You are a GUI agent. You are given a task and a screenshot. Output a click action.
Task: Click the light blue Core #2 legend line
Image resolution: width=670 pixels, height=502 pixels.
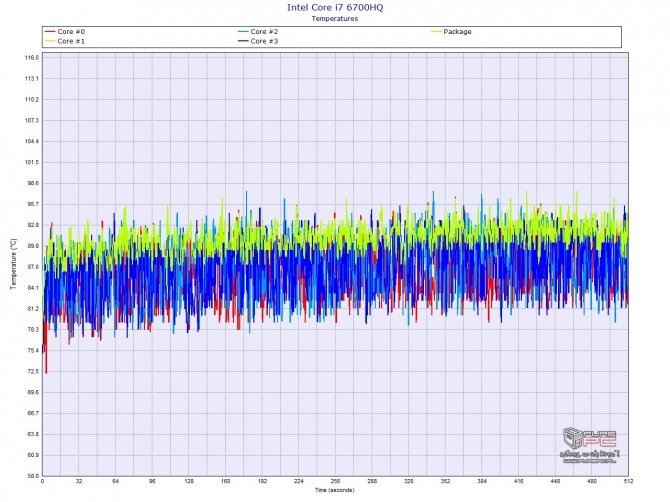[243, 32]
